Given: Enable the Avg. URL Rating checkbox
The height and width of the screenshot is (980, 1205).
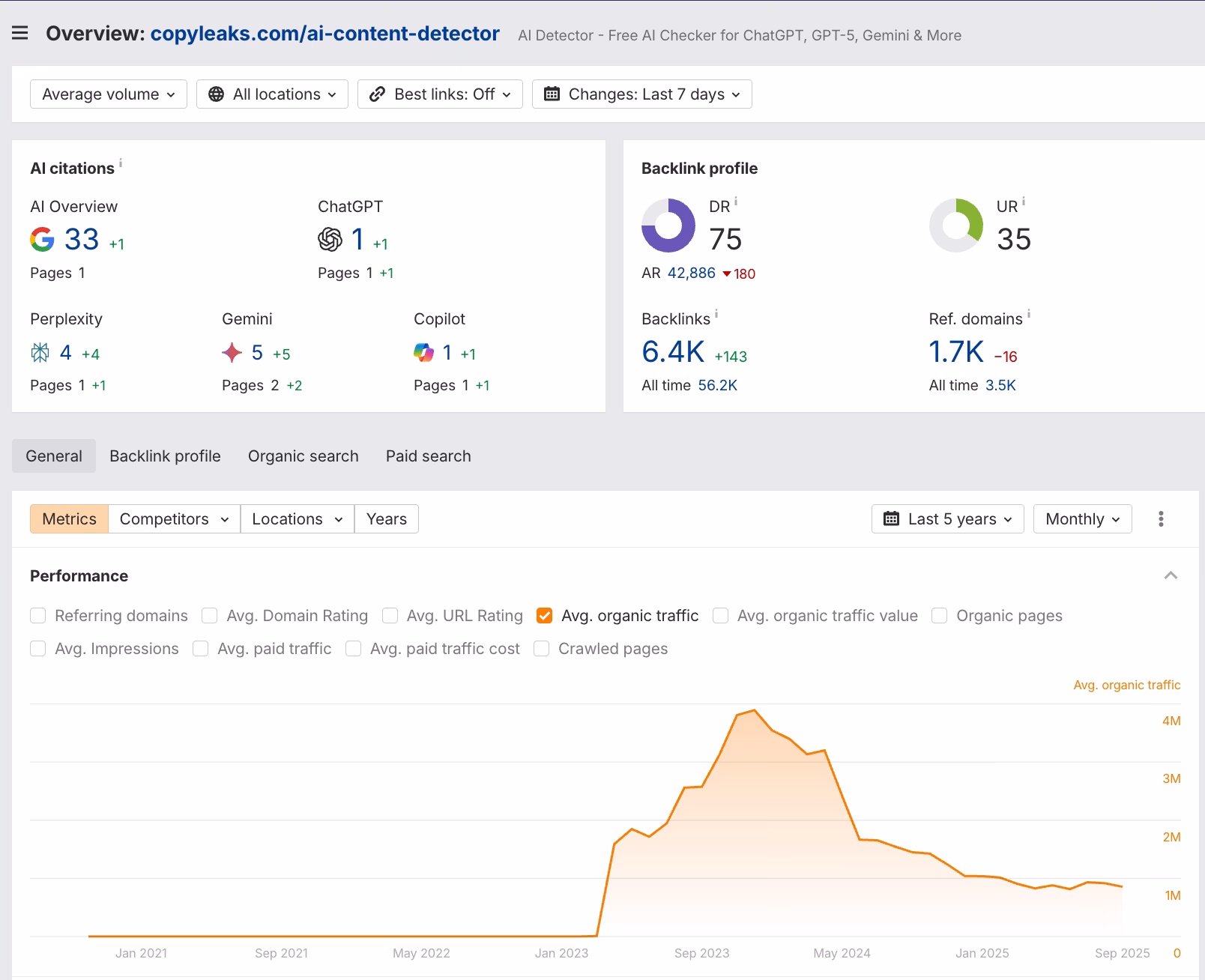Looking at the screenshot, I should pyautogui.click(x=390, y=616).
